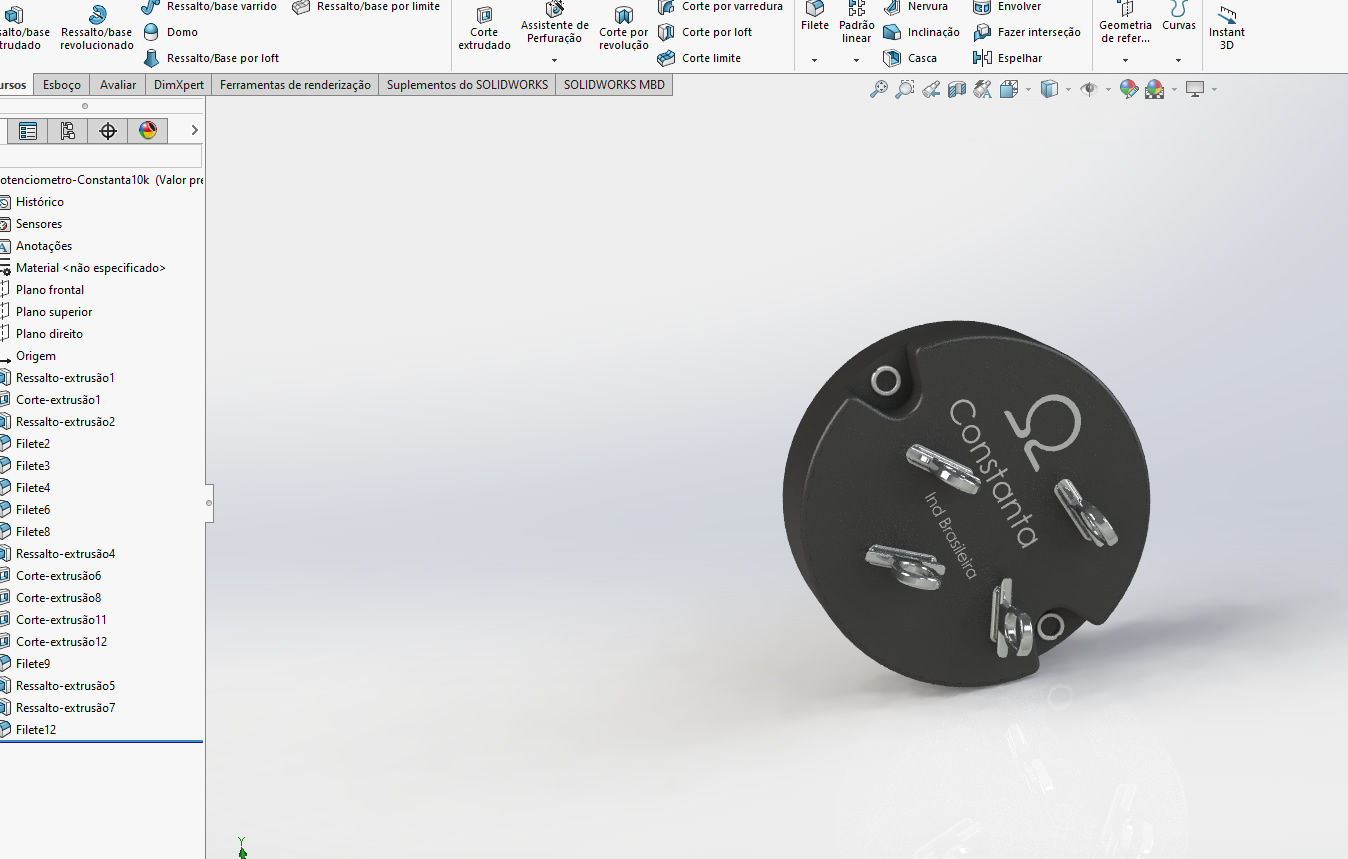Viewport: 1348px width, 859px height.
Task: Switch to Avaliar tab
Action: [x=118, y=85]
